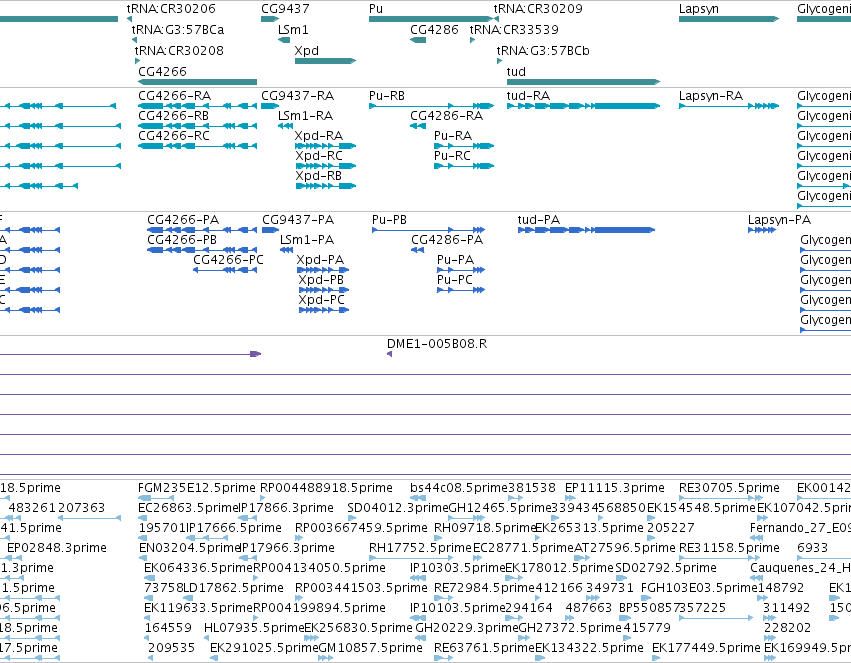Click the Pu-PC protein feature
Screen dimensions: 851x663
coord(461,290)
